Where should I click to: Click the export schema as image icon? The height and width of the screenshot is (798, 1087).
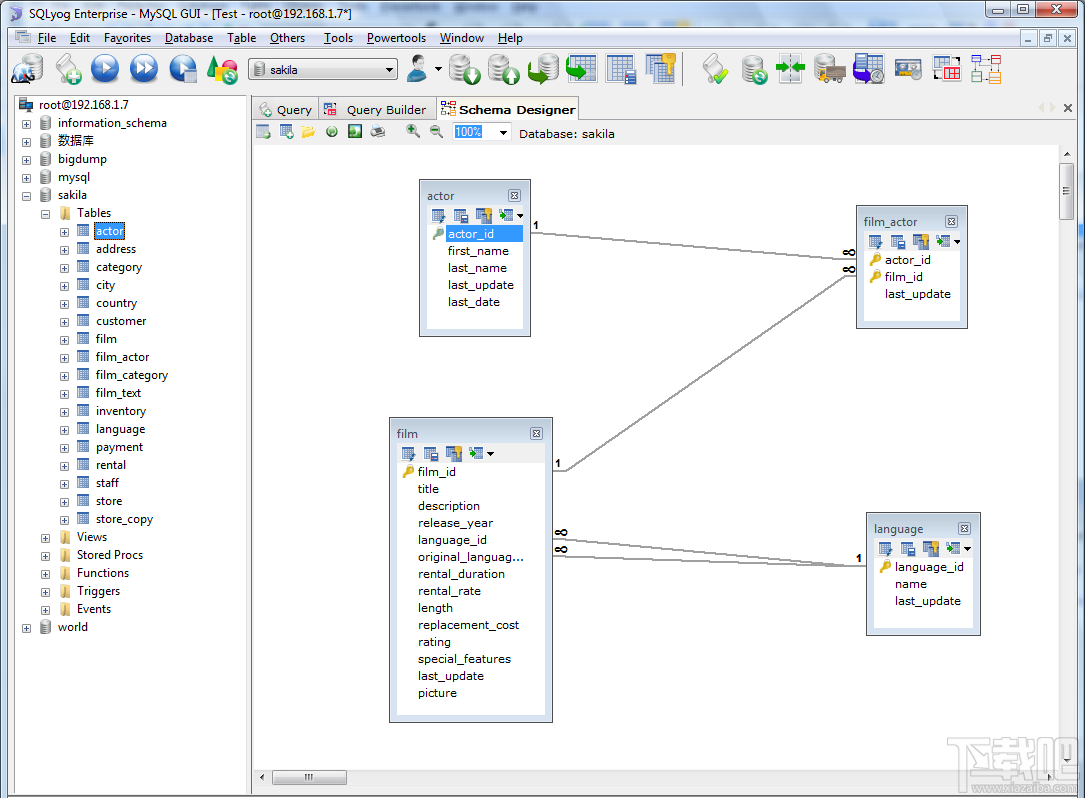(354, 131)
